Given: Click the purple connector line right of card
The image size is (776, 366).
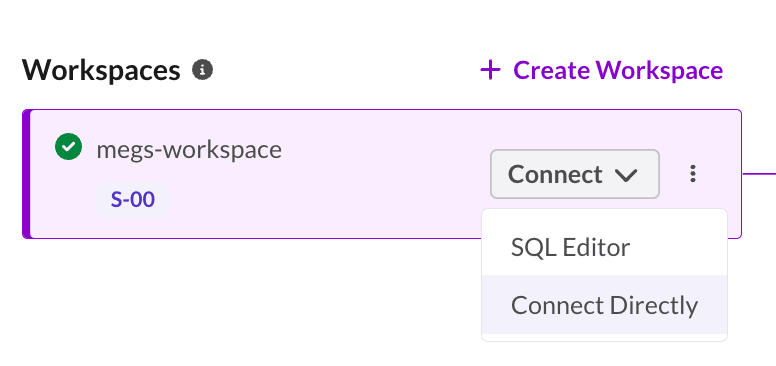Looking at the screenshot, I should coord(759,174).
